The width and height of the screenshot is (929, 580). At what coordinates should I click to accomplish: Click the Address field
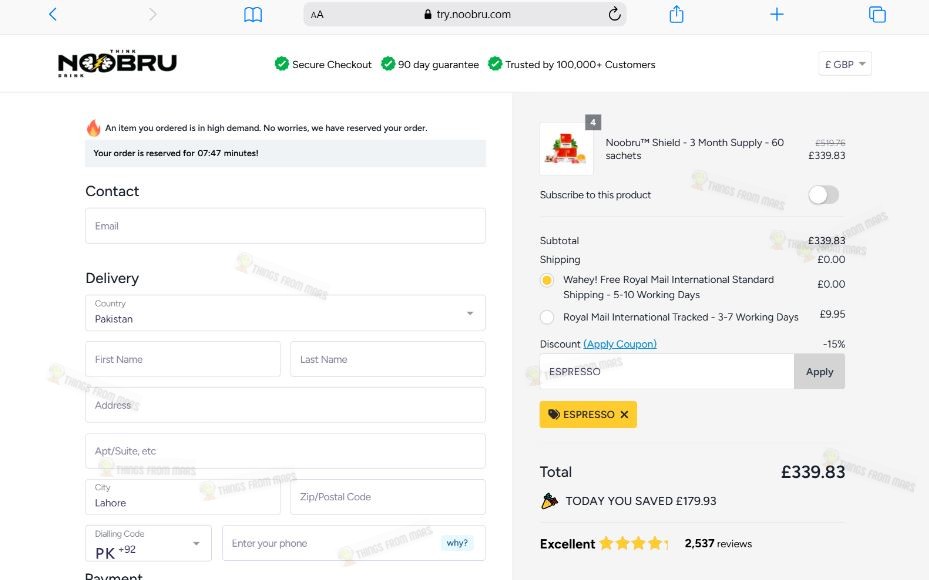285,405
